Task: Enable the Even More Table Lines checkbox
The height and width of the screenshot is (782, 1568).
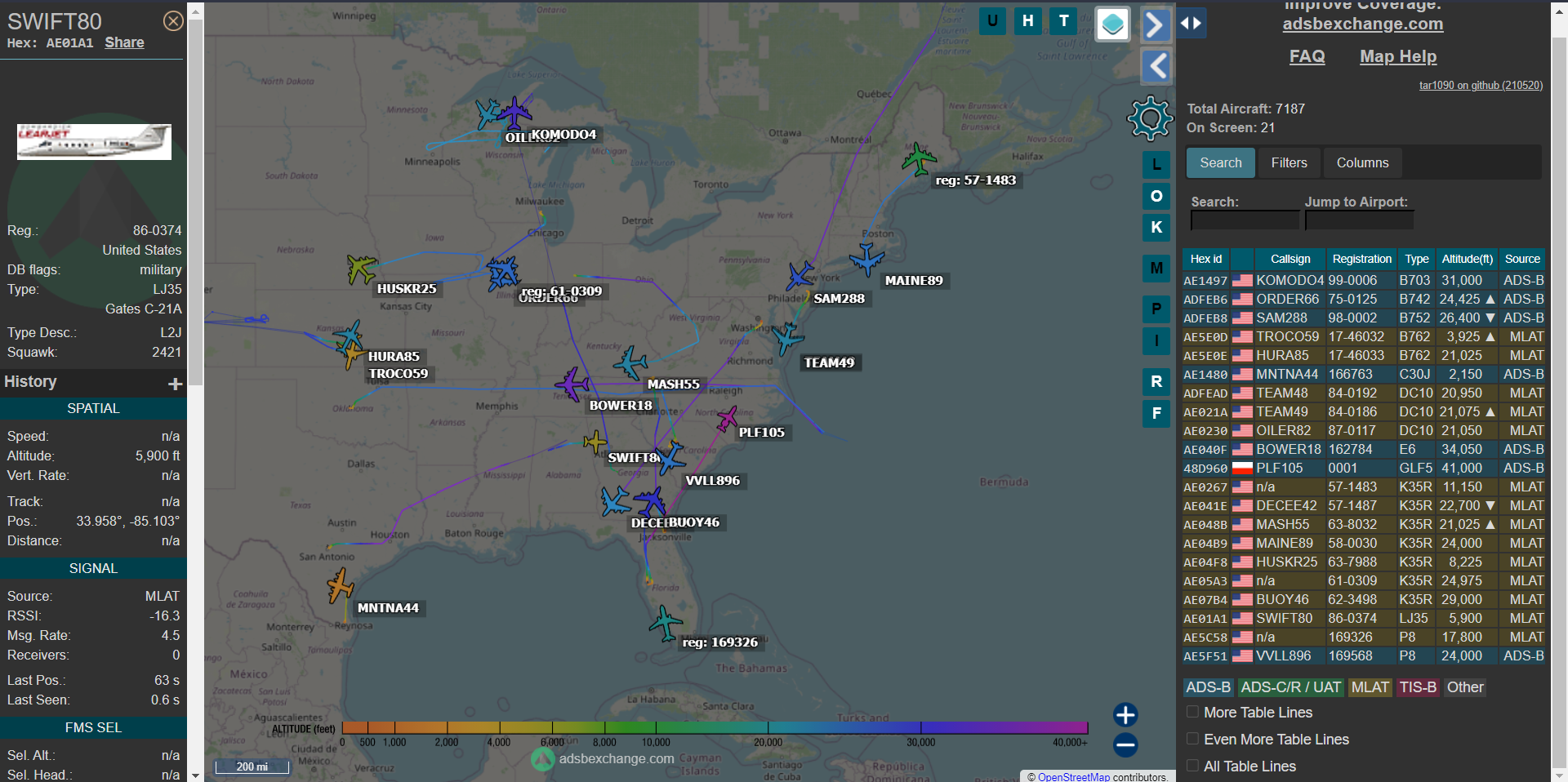Action: point(1192,739)
